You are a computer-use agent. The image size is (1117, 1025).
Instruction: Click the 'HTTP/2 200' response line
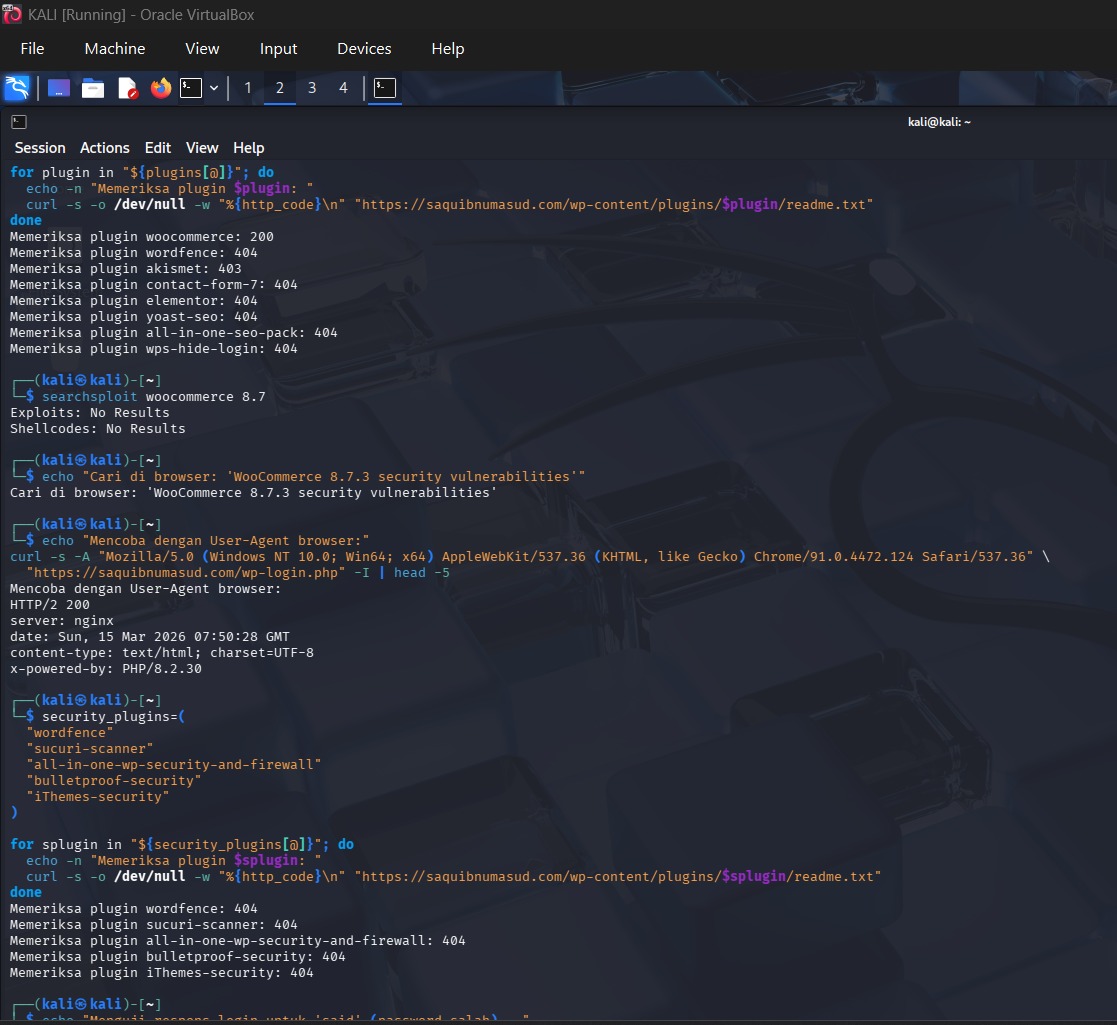click(50, 605)
